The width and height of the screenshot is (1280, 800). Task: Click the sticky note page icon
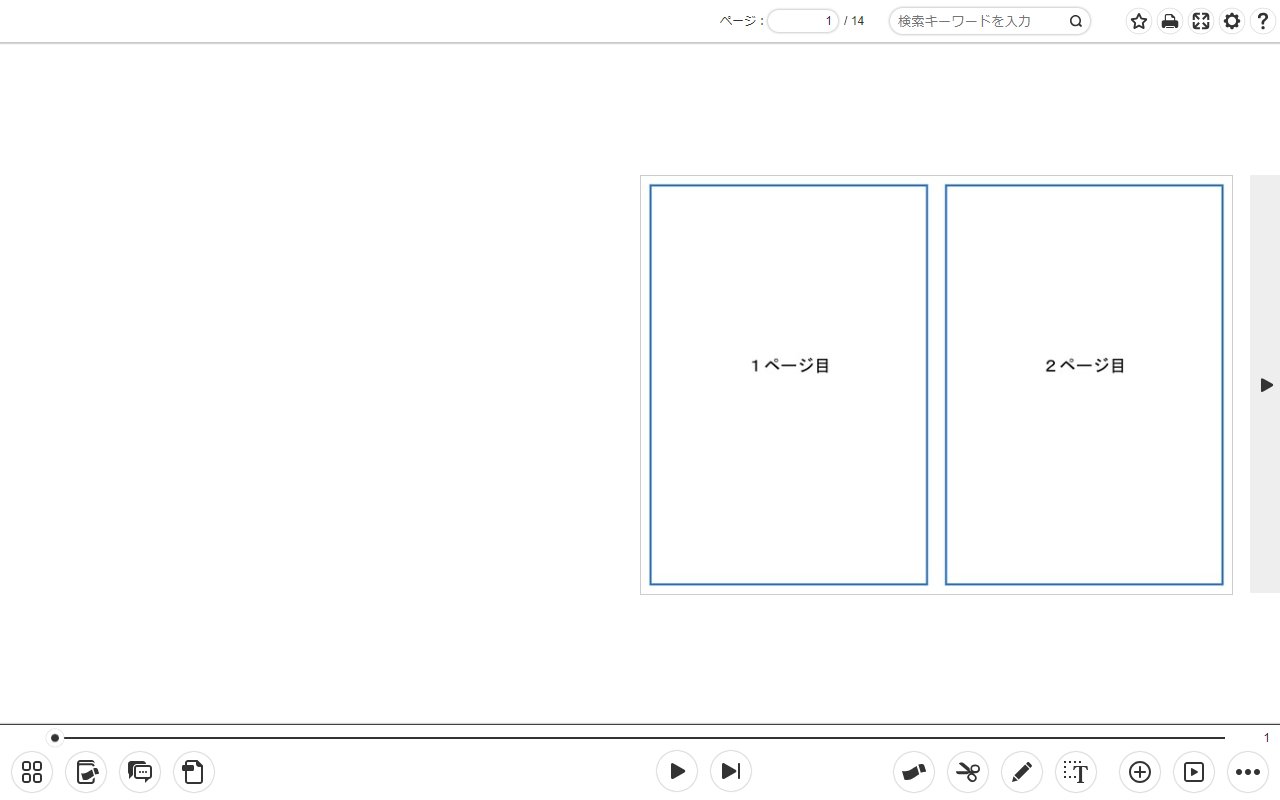tap(194, 772)
